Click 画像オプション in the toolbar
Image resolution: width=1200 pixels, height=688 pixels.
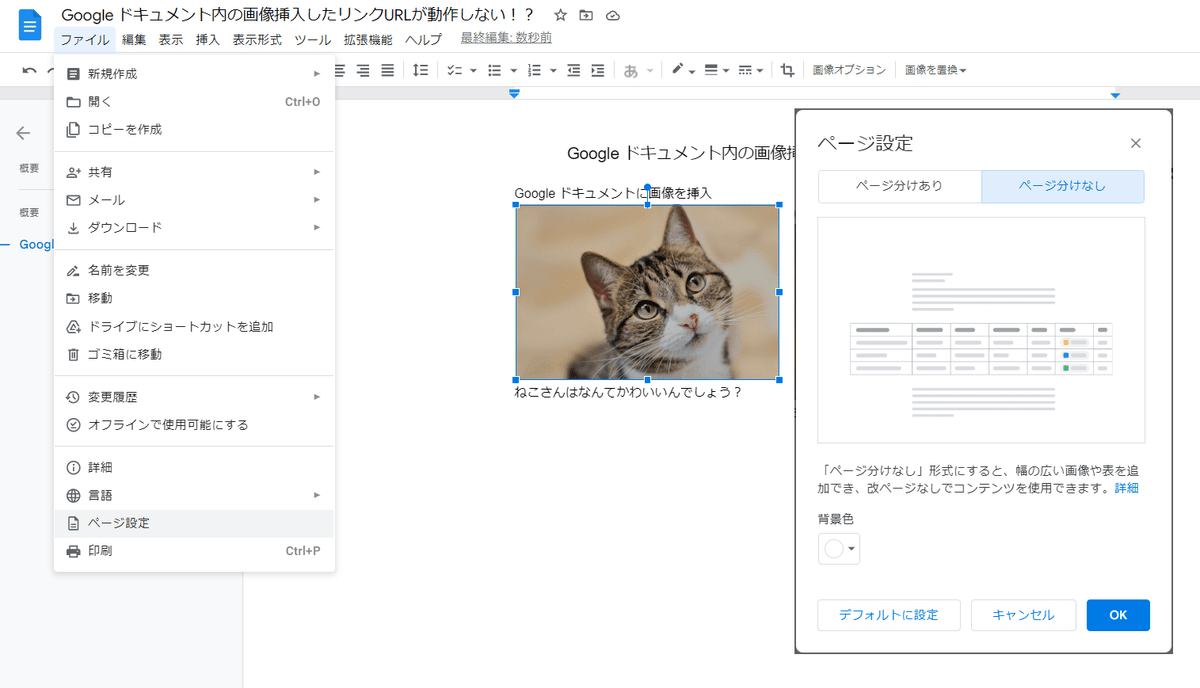point(849,70)
